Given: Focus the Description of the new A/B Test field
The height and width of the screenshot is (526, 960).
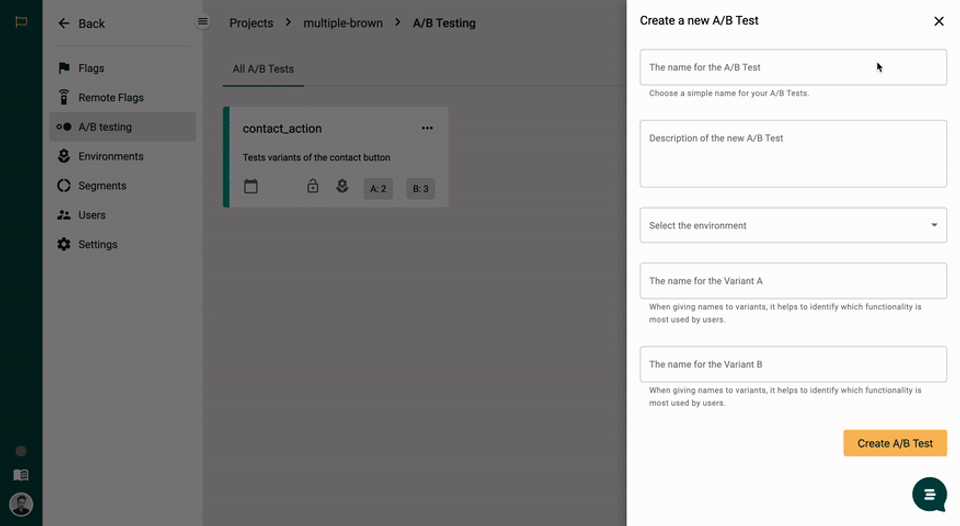Looking at the screenshot, I should 793,154.
